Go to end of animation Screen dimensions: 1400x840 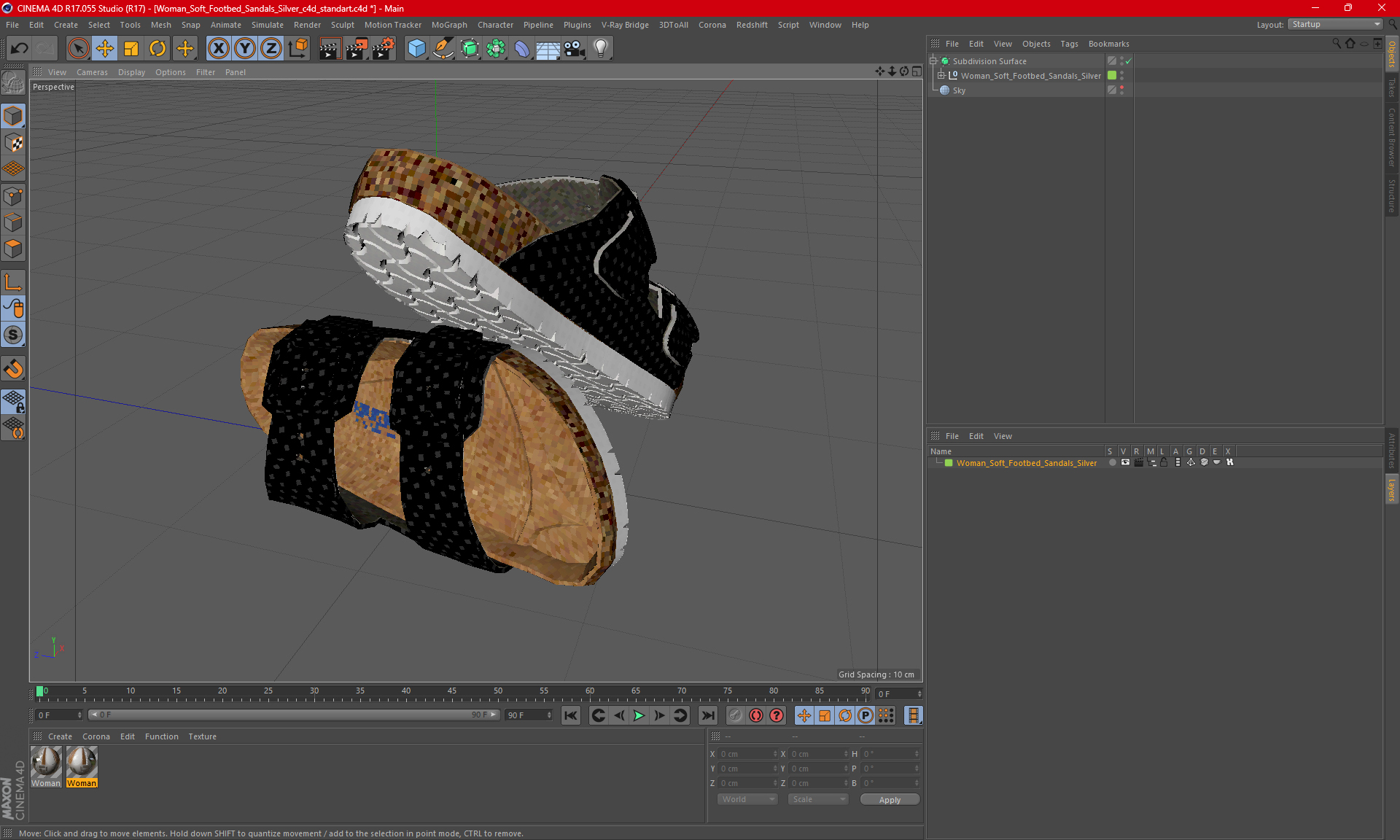(x=707, y=715)
